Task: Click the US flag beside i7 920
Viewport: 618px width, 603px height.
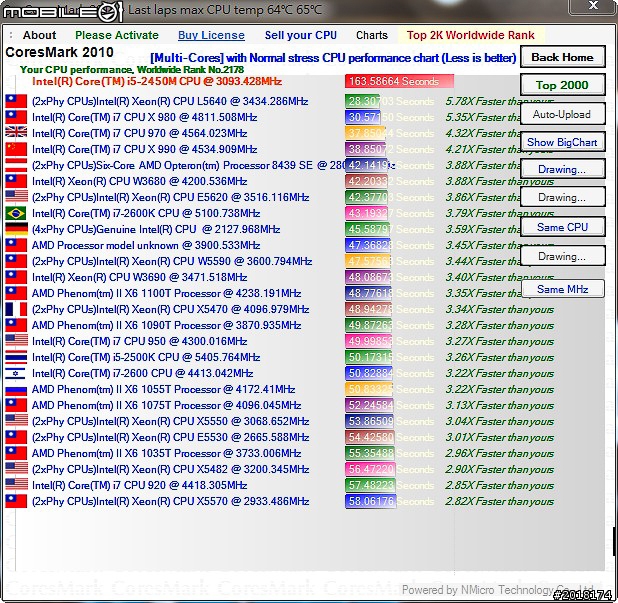Action: point(16,485)
